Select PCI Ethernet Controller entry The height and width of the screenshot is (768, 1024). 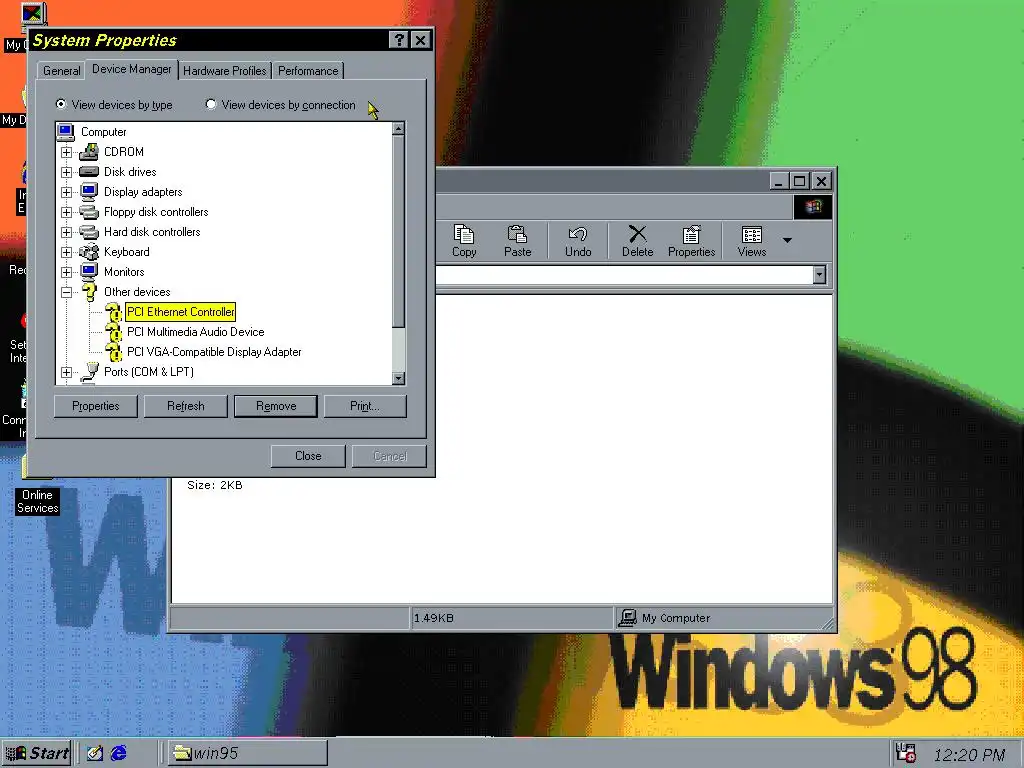click(x=180, y=312)
